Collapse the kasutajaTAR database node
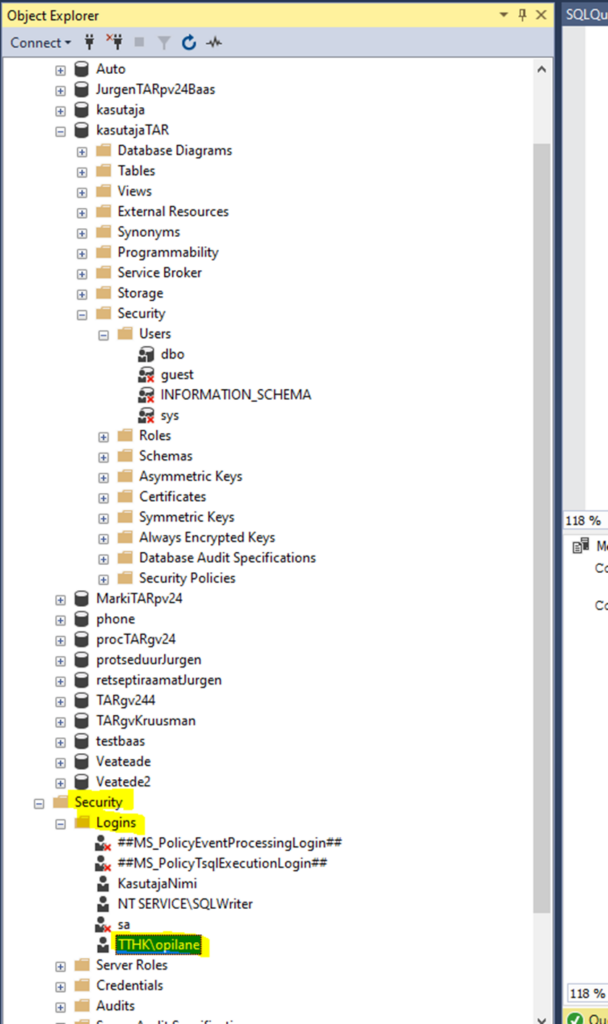Viewport: 608px width, 1024px height. [x=60, y=130]
